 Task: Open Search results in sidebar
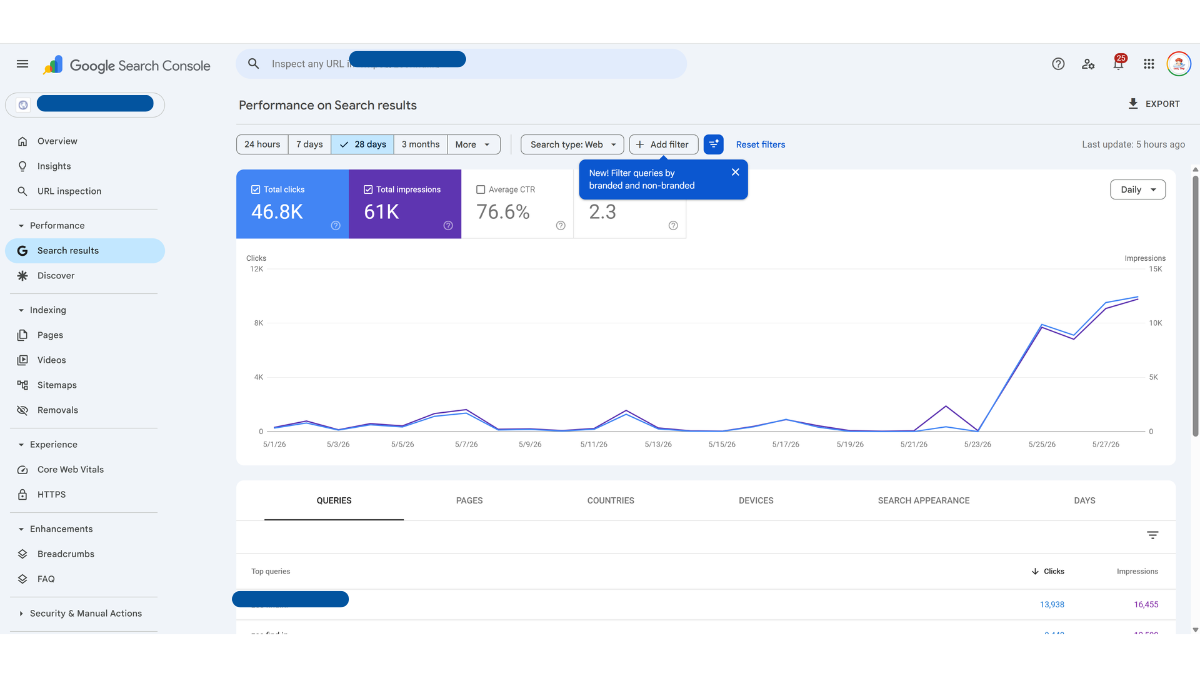click(x=85, y=251)
